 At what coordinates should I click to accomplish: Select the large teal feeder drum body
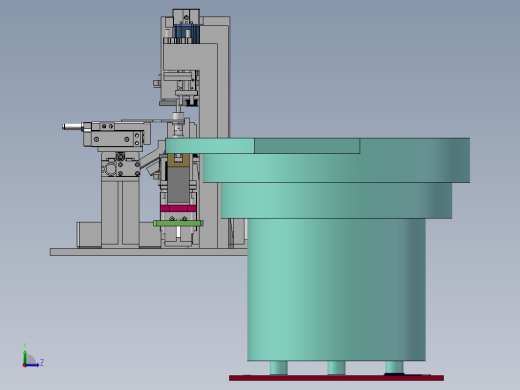tap(336, 289)
